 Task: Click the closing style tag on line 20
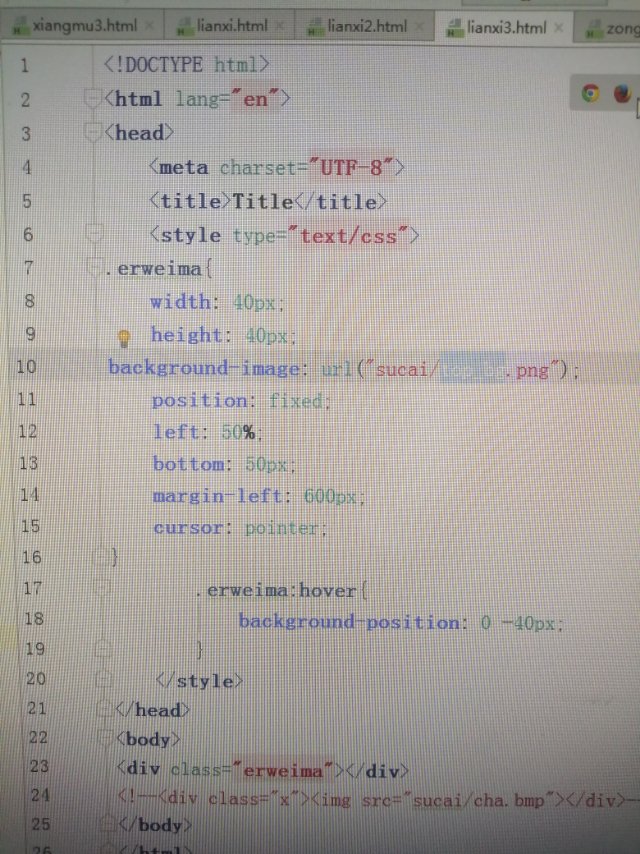(199, 681)
